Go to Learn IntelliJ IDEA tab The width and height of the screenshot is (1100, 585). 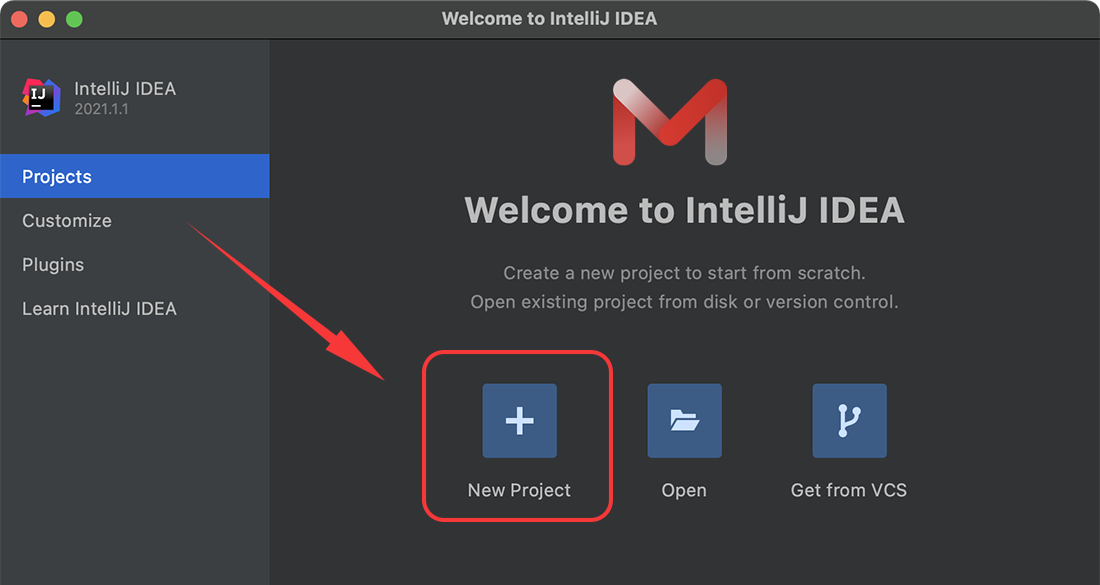click(x=135, y=309)
